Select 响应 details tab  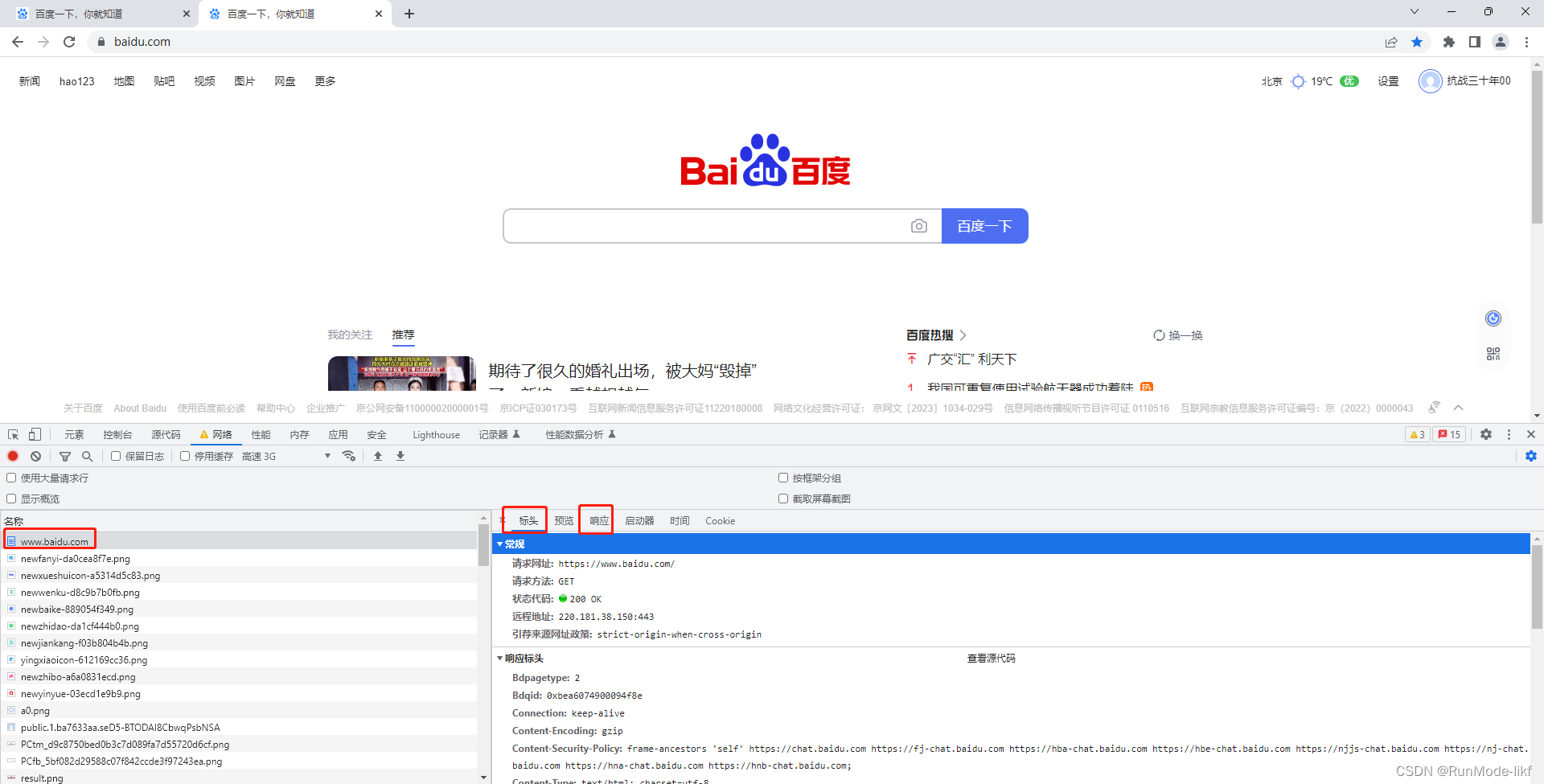pyautogui.click(x=599, y=521)
